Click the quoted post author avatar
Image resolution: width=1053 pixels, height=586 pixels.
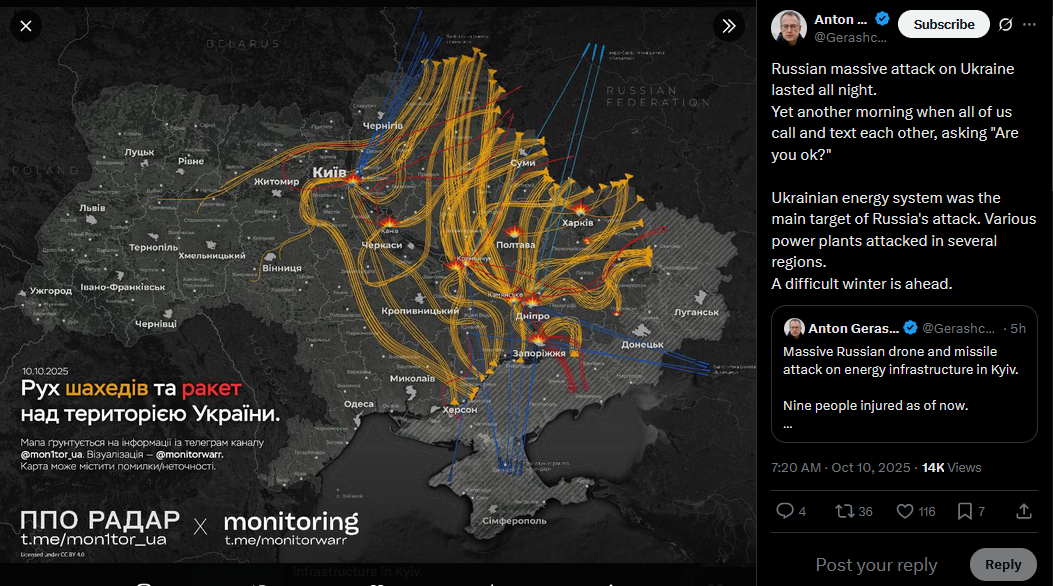(794, 328)
